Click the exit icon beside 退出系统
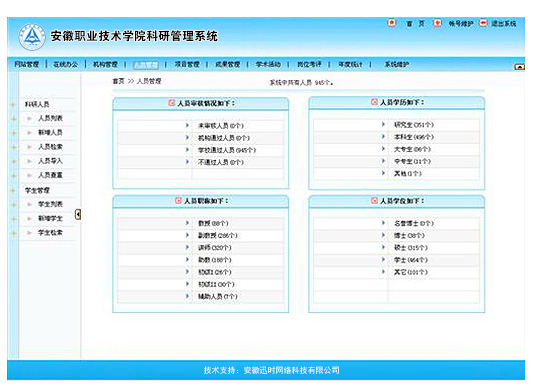Image resolution: width=534 pixels, height=387 pixels. click(x=483, y=23)
